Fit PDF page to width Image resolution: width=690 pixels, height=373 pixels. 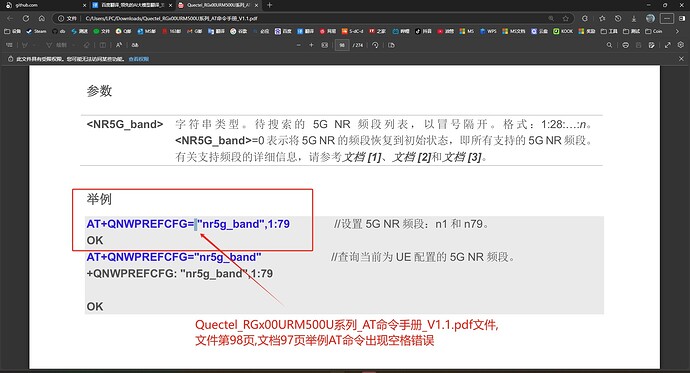tap(325, 45)
